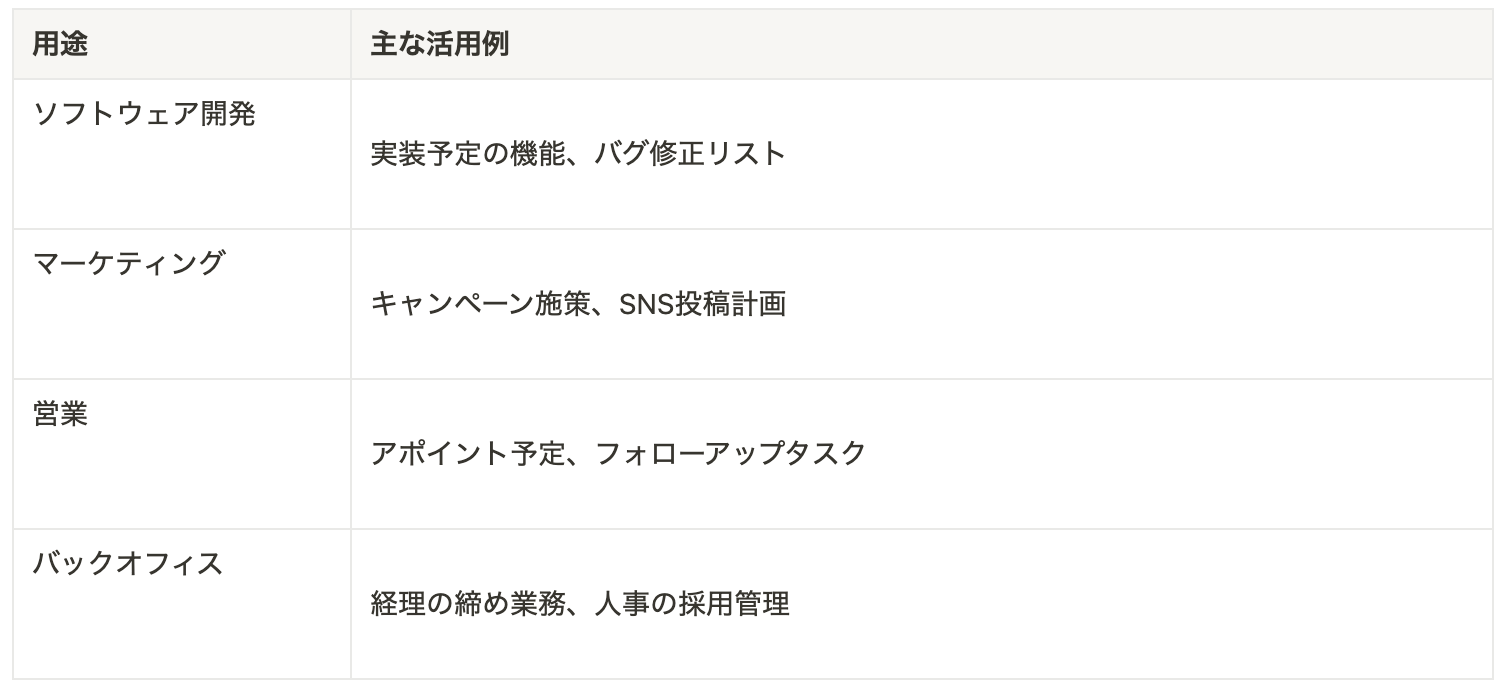Select the バックオフィス cell
This screenshot has width=1506, height=690.
click(128, 564)
